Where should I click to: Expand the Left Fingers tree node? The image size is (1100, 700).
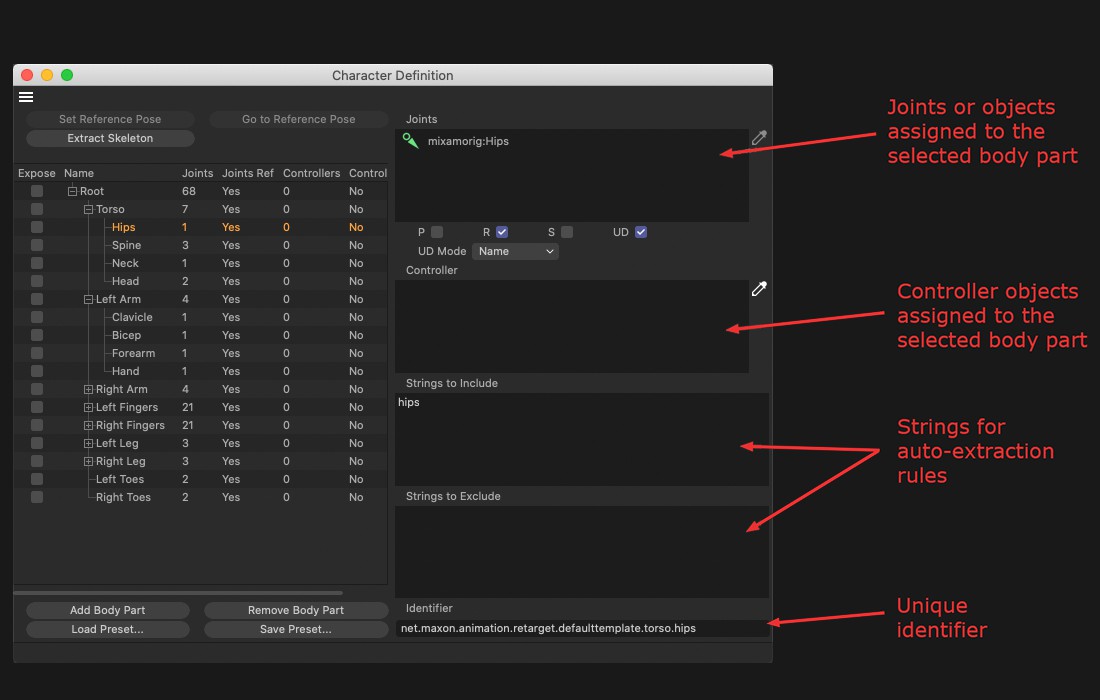pos(88,407)
